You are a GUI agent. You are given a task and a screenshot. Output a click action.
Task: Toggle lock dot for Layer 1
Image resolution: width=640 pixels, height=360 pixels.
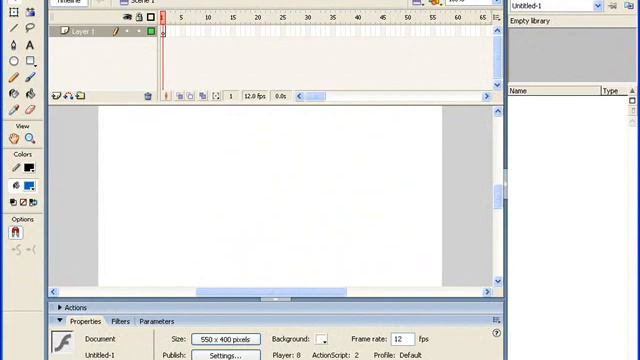pyautogui.click(x=139, y=31)
